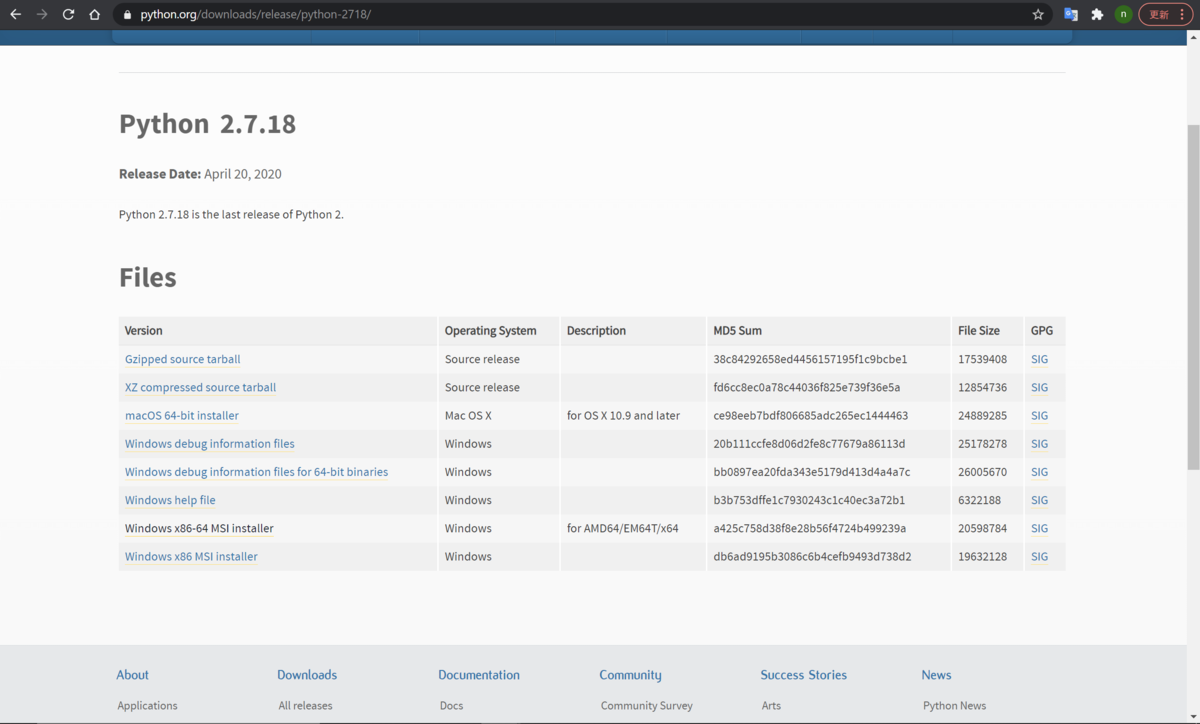1200x724 pixels.
Task: Open the Applications footer link
Action: tap(147, 705)
